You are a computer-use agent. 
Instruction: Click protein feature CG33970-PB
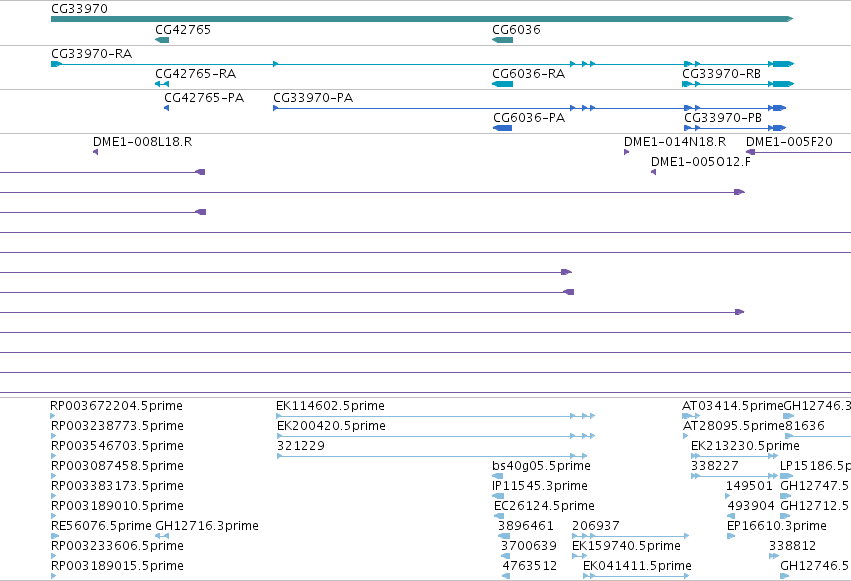pos(735,128)
